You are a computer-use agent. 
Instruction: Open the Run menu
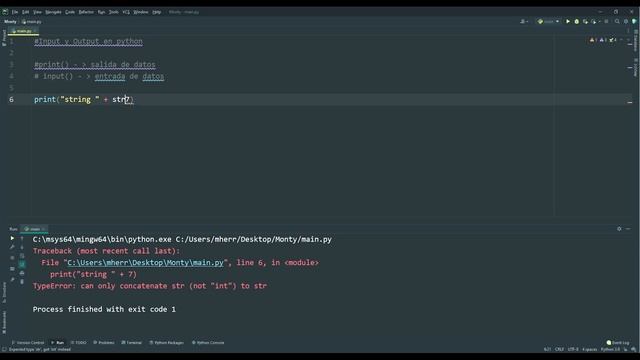click(101, 12)
